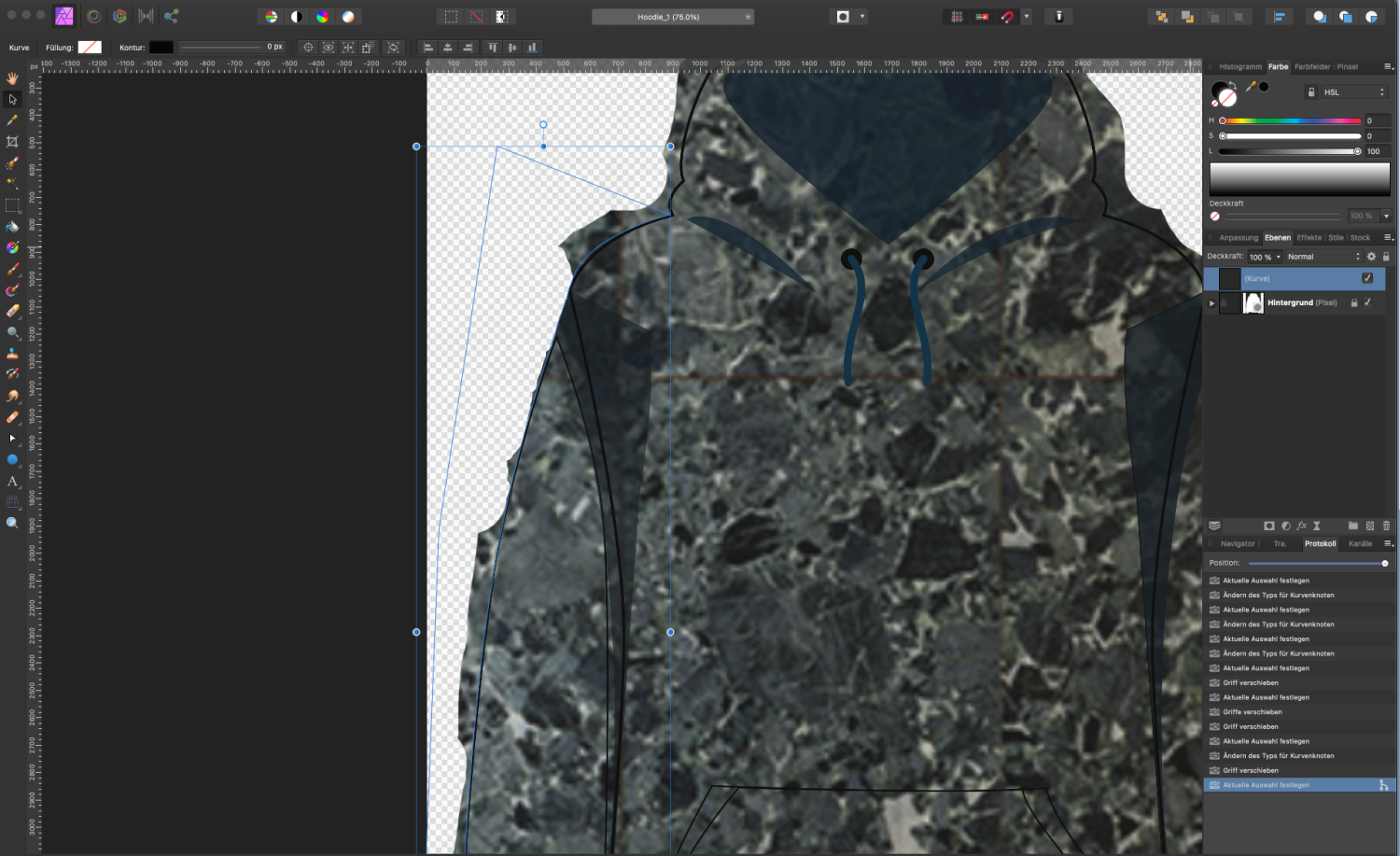Image resolution: width=1400 pixels, height=856 pixels.
Task: Expand the Hintergrund layer group
Action: pyautogui.click(x=1211, y=302)
